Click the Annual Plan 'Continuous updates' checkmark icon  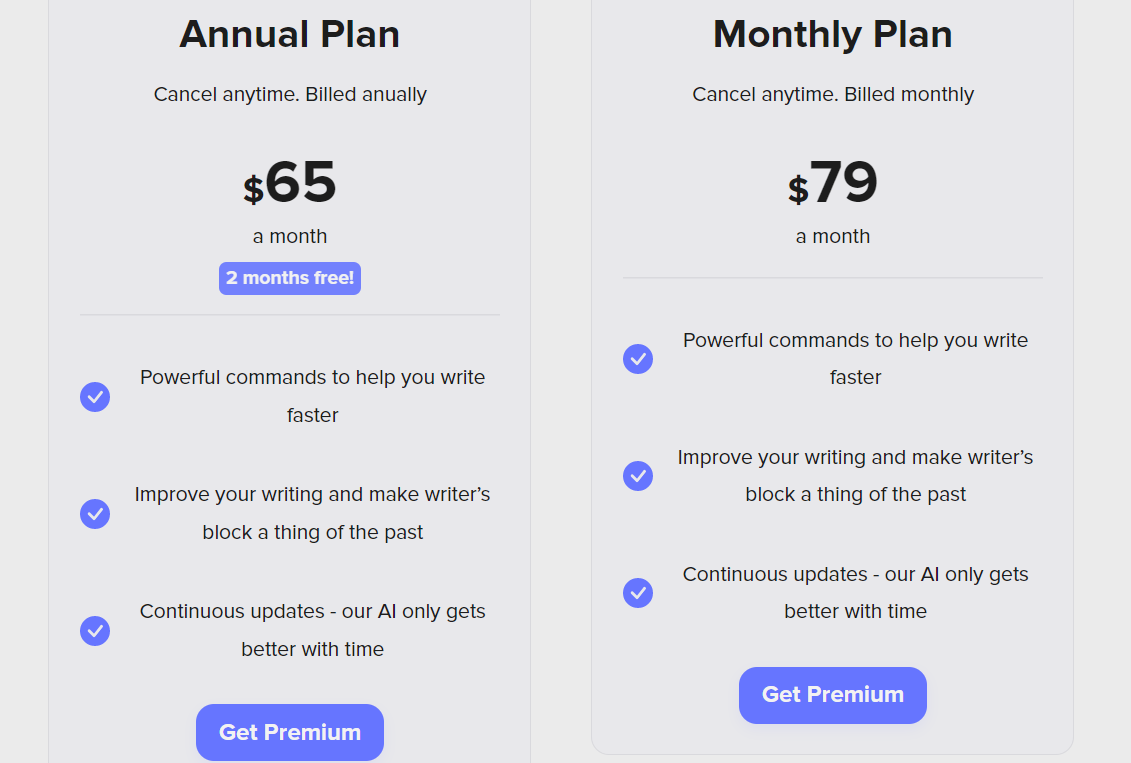95,631
